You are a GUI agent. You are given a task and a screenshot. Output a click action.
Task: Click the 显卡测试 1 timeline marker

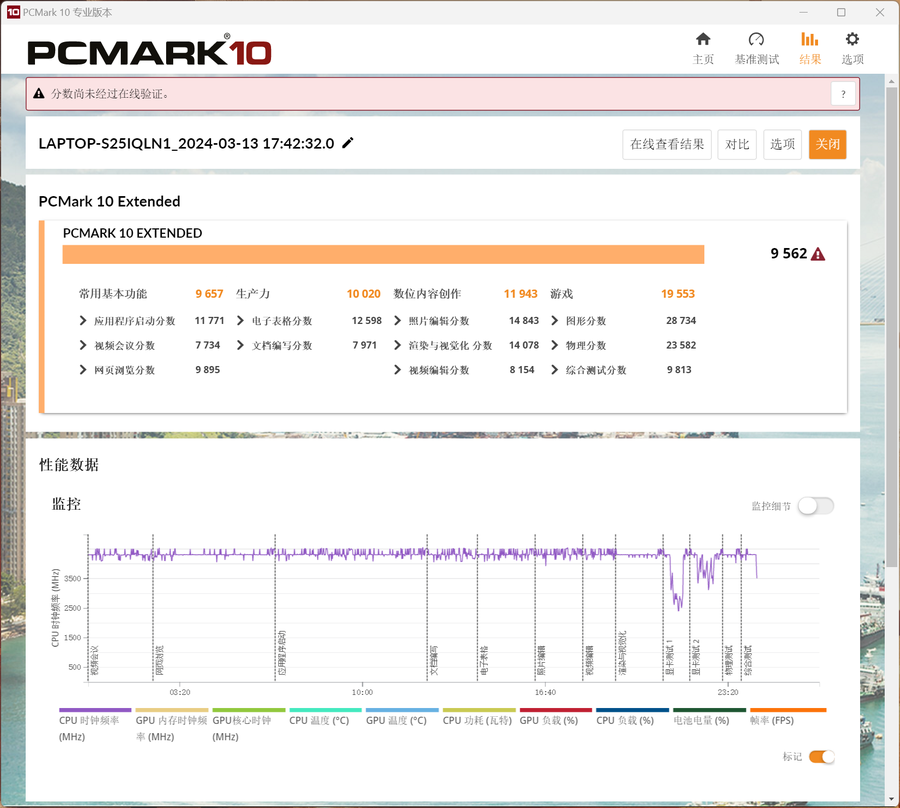(669, 657)
